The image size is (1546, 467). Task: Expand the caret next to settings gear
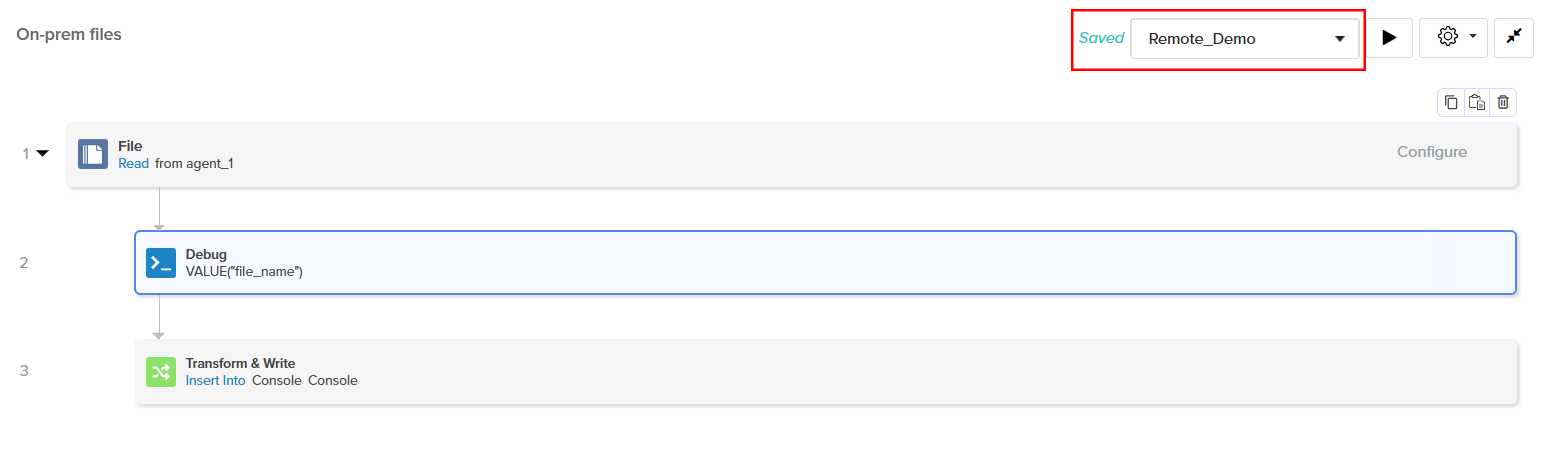(1473, 37)
